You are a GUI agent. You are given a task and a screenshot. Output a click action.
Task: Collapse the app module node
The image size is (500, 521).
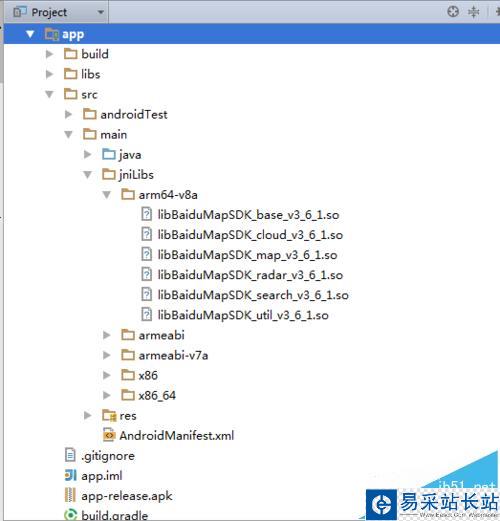pyautogui.click(x=30, y=34)
